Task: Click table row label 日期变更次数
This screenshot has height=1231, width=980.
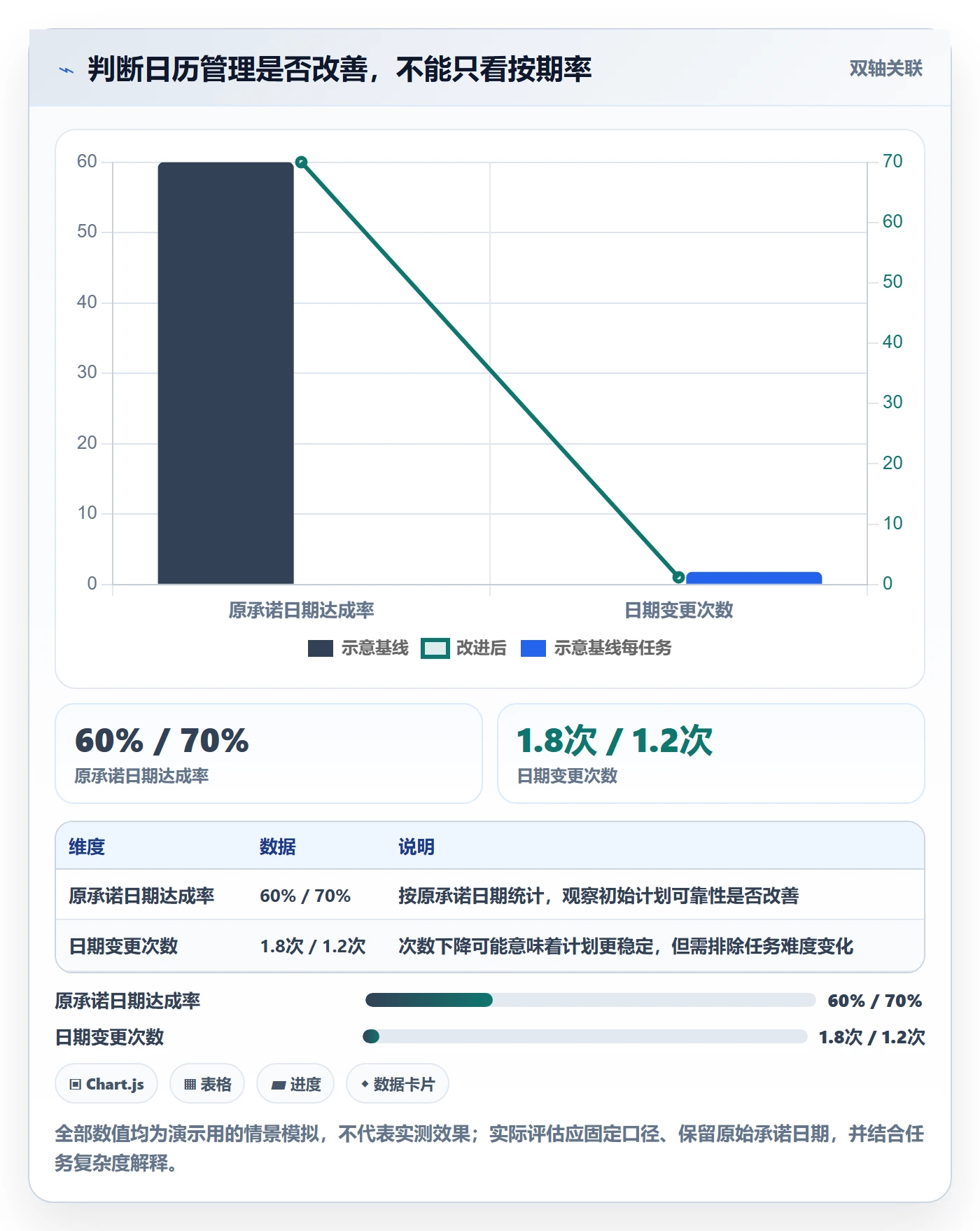Action: pos(123,946)
